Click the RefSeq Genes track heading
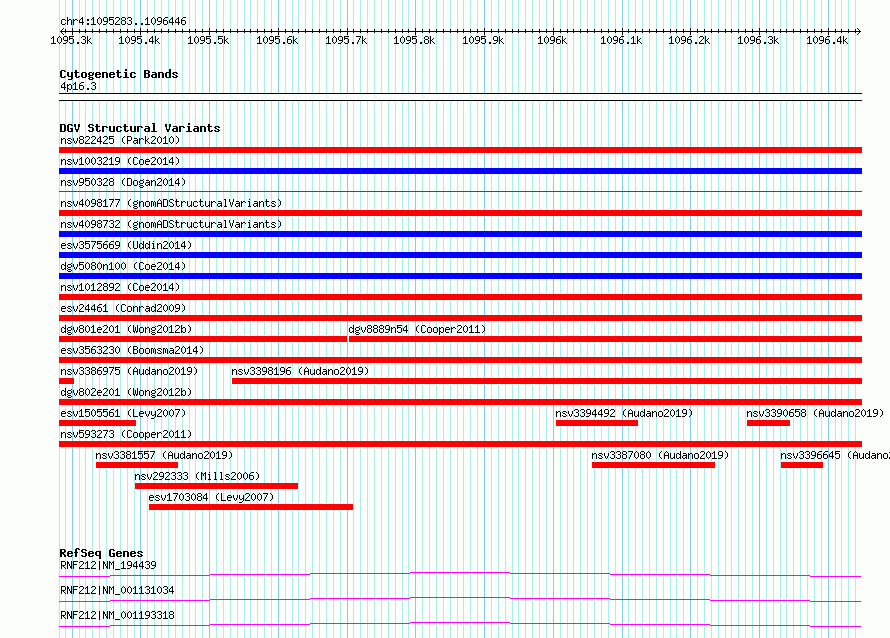The height and width of the screenshot is (638, 890). coord(101,553)
